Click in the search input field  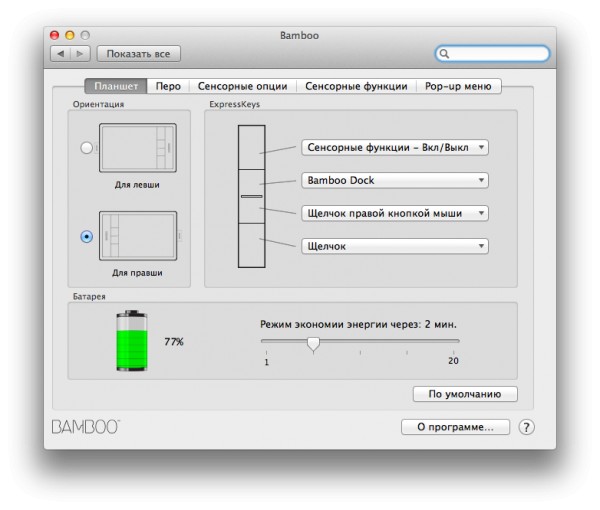[x=493, y=54]
